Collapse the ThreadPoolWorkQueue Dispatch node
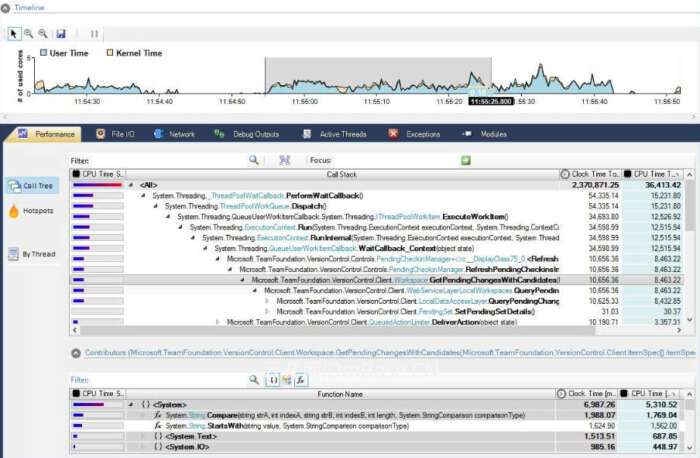This screenshot has width=700, height=458. pyautogui.click(x=156, y=206)
